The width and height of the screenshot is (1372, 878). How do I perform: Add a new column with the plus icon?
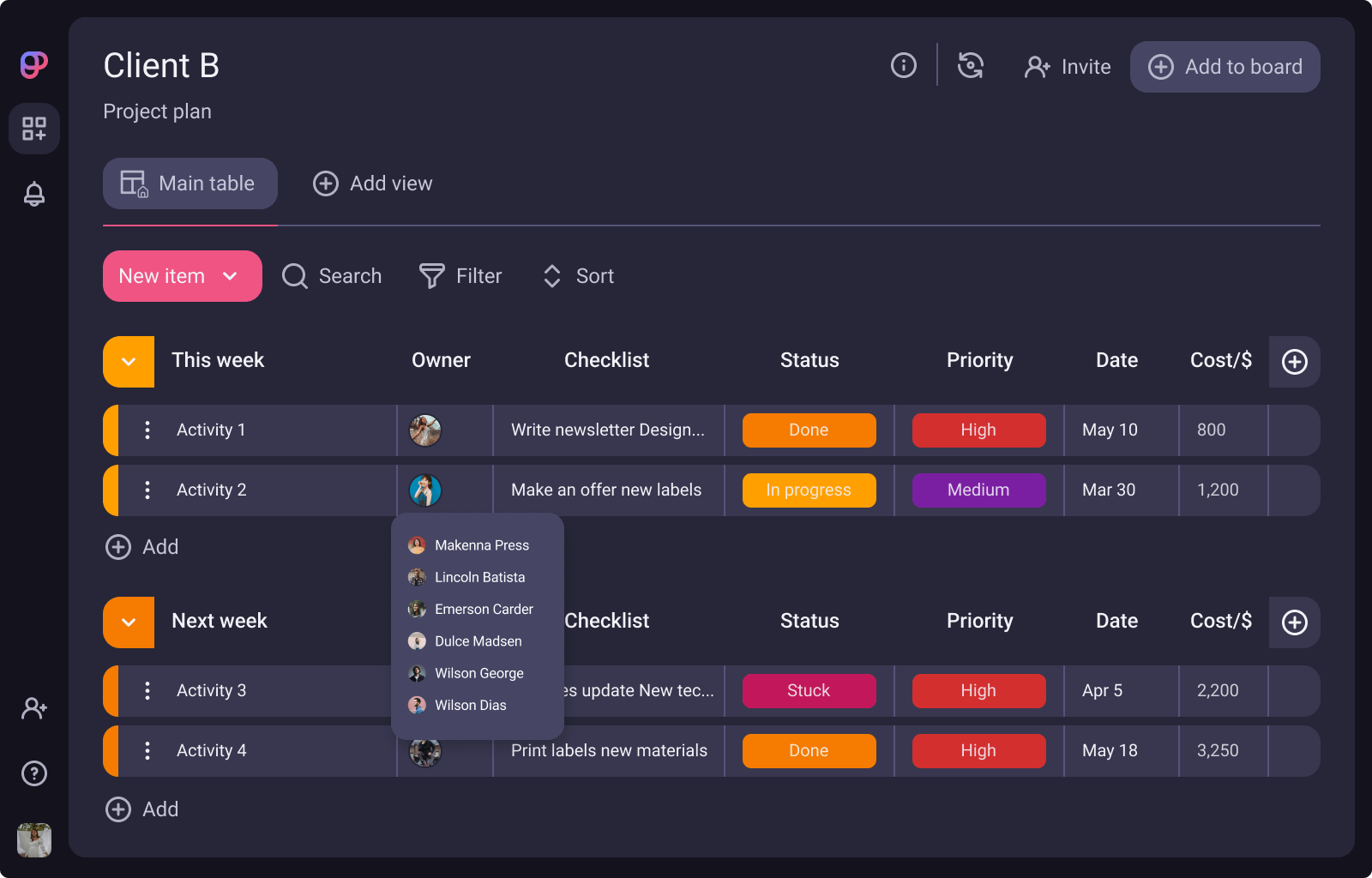(x=1294, y=362)
